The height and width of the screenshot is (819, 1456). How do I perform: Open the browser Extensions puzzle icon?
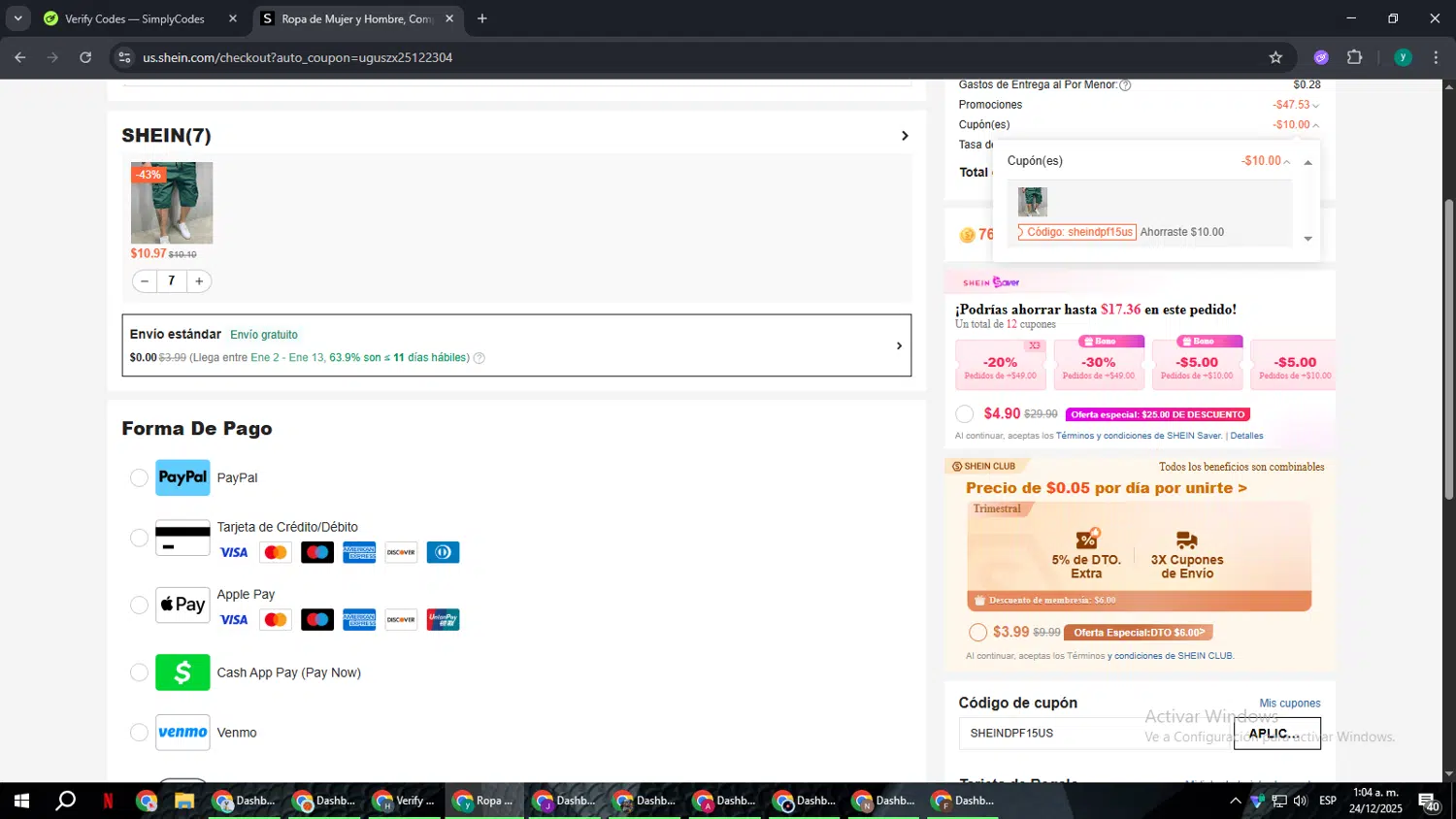click(x=1355, y=57)
